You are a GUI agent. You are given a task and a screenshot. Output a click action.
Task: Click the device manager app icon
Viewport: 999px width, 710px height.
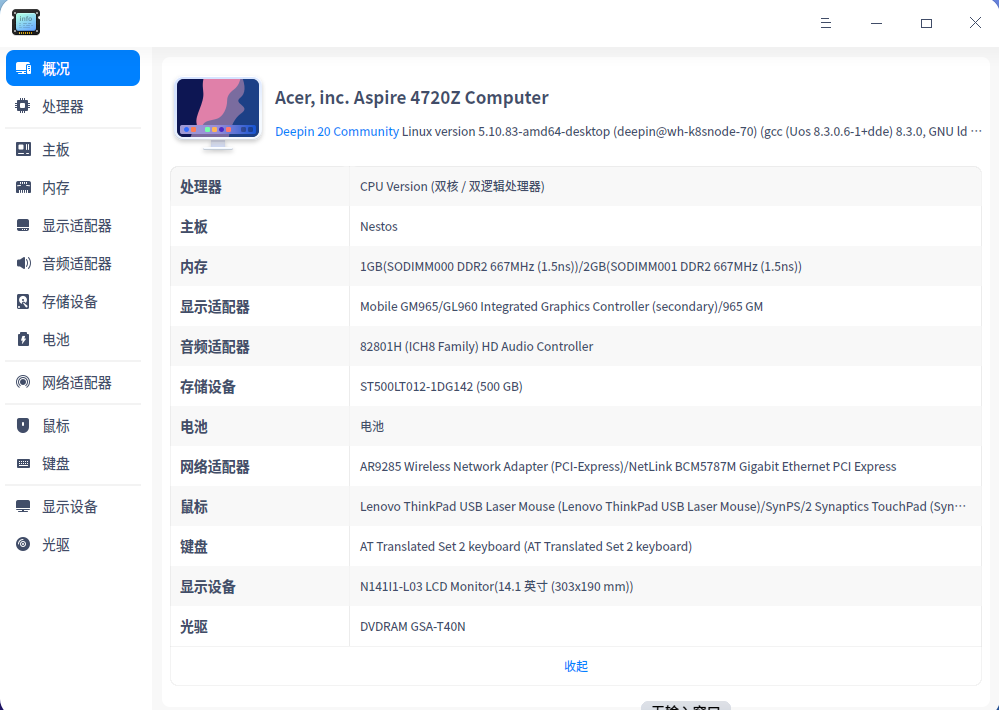coord(25,22)
